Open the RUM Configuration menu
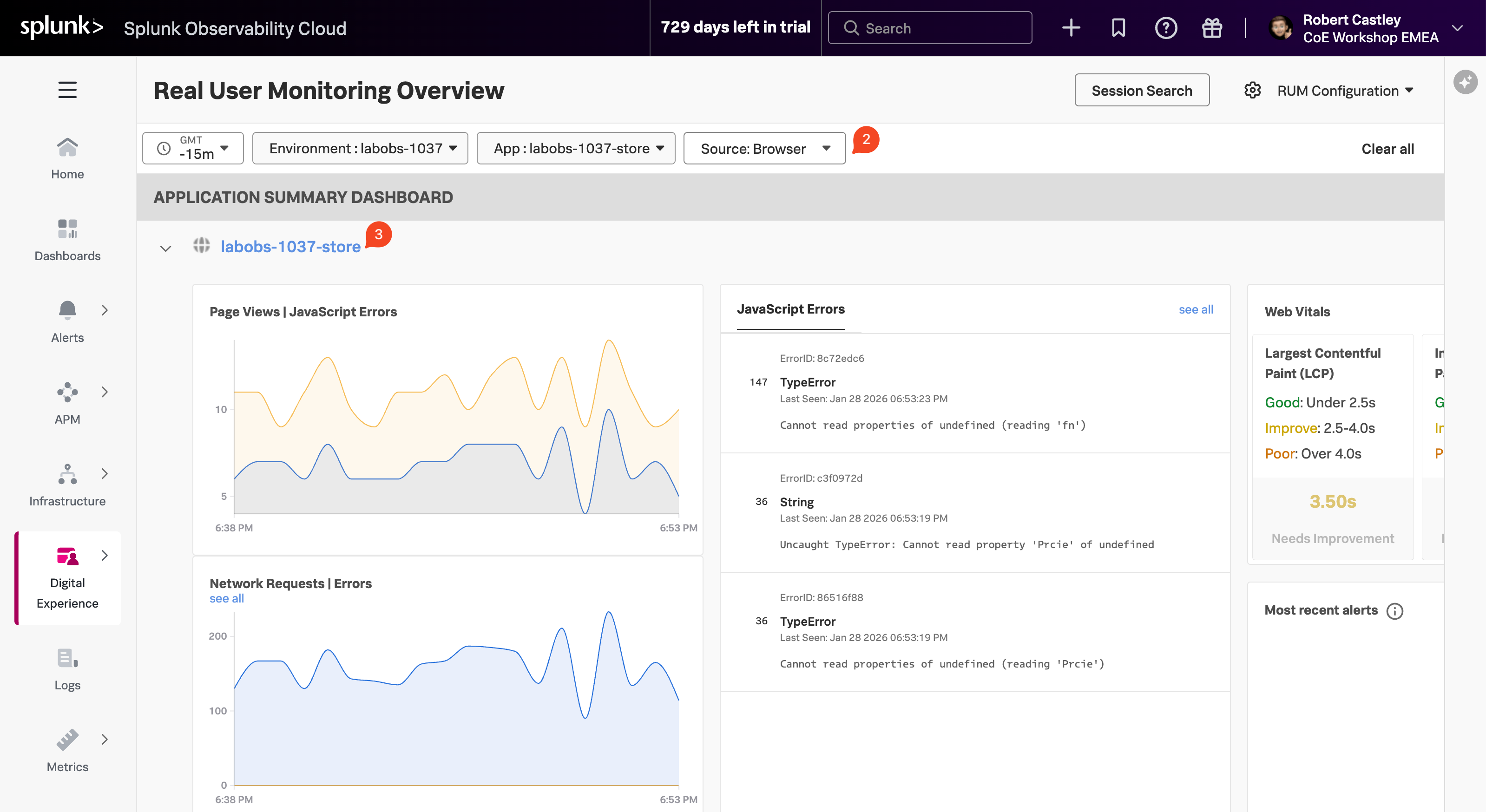This screenshot has height=812, width=1486. pos(1344,90)
